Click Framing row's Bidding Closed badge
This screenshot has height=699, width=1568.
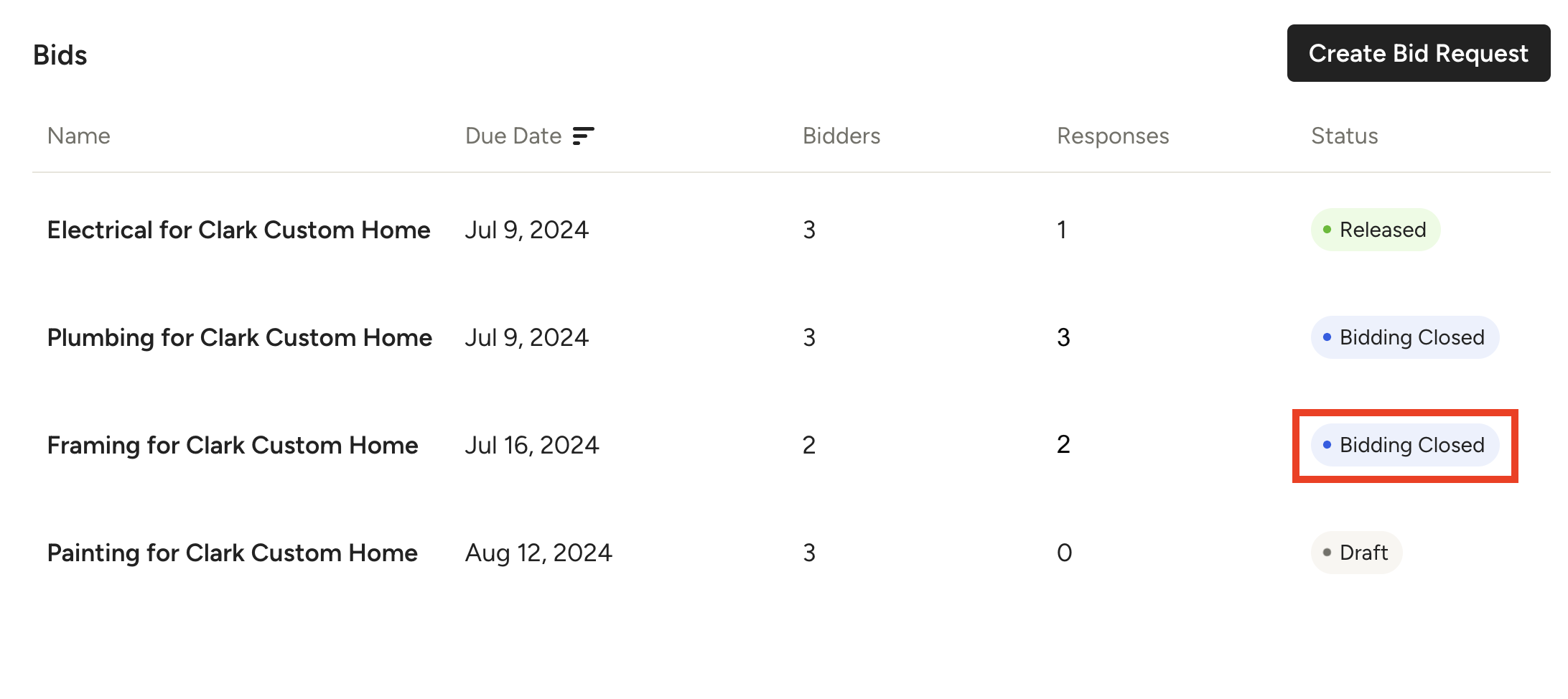pos(1404,445)
